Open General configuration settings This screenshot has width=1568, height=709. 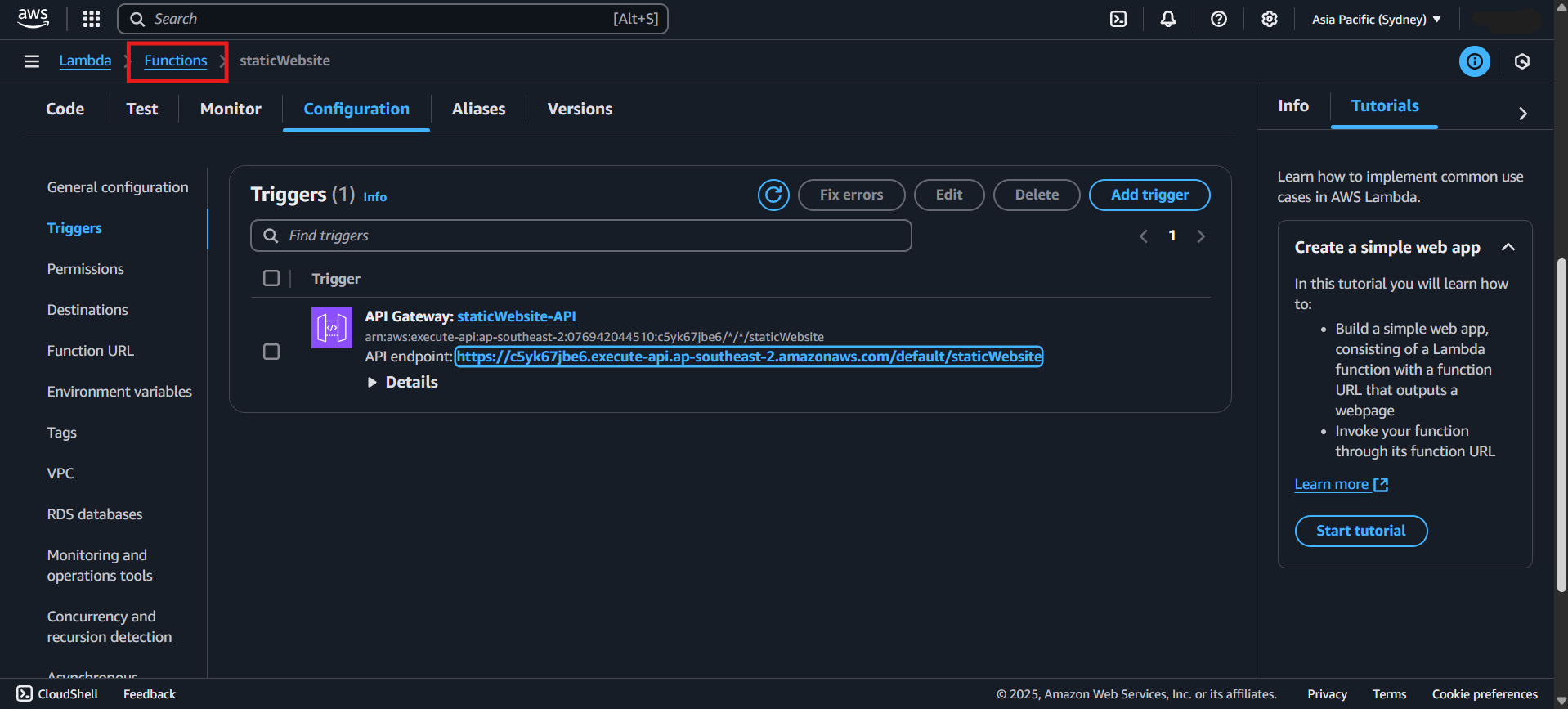pos(118,187)
